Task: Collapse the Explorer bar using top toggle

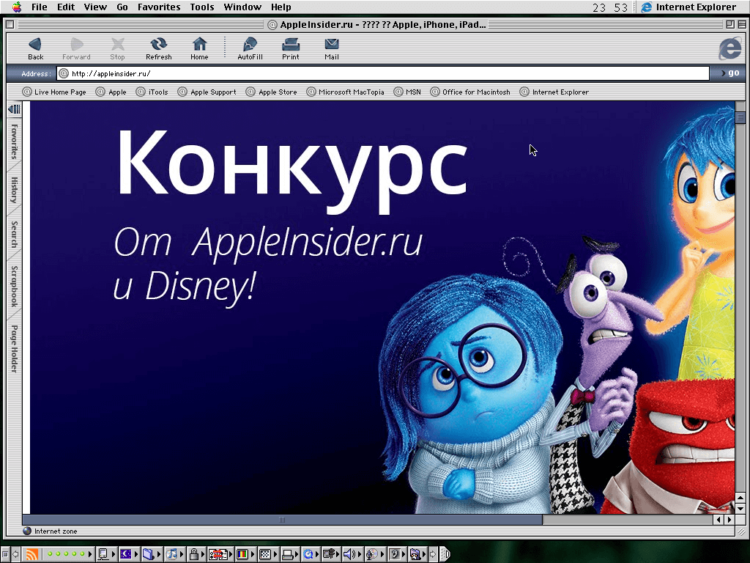Action: (14, 110)
